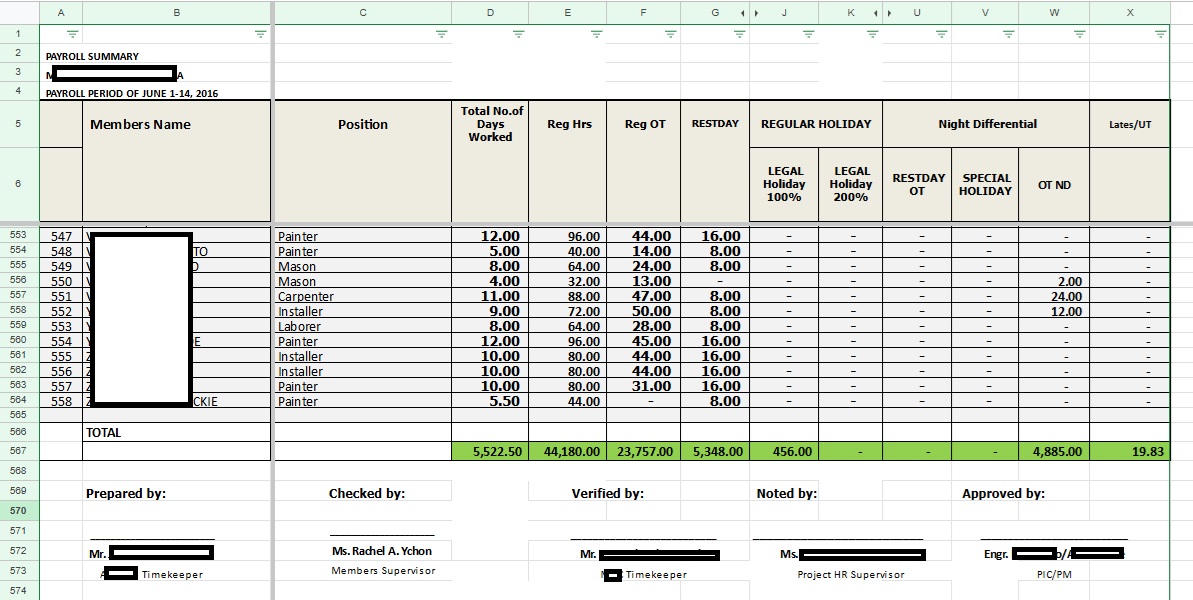The image size is (1193, 600).
Task: Select the Carpenter position cell
Action: [363, 296]
